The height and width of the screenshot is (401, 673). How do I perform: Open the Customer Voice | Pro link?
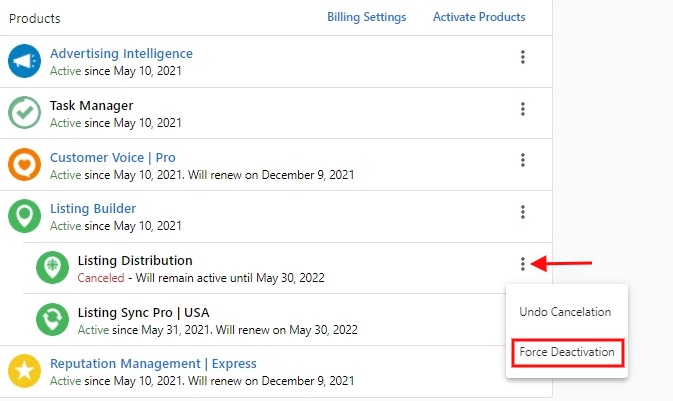[x=112, y=158]
